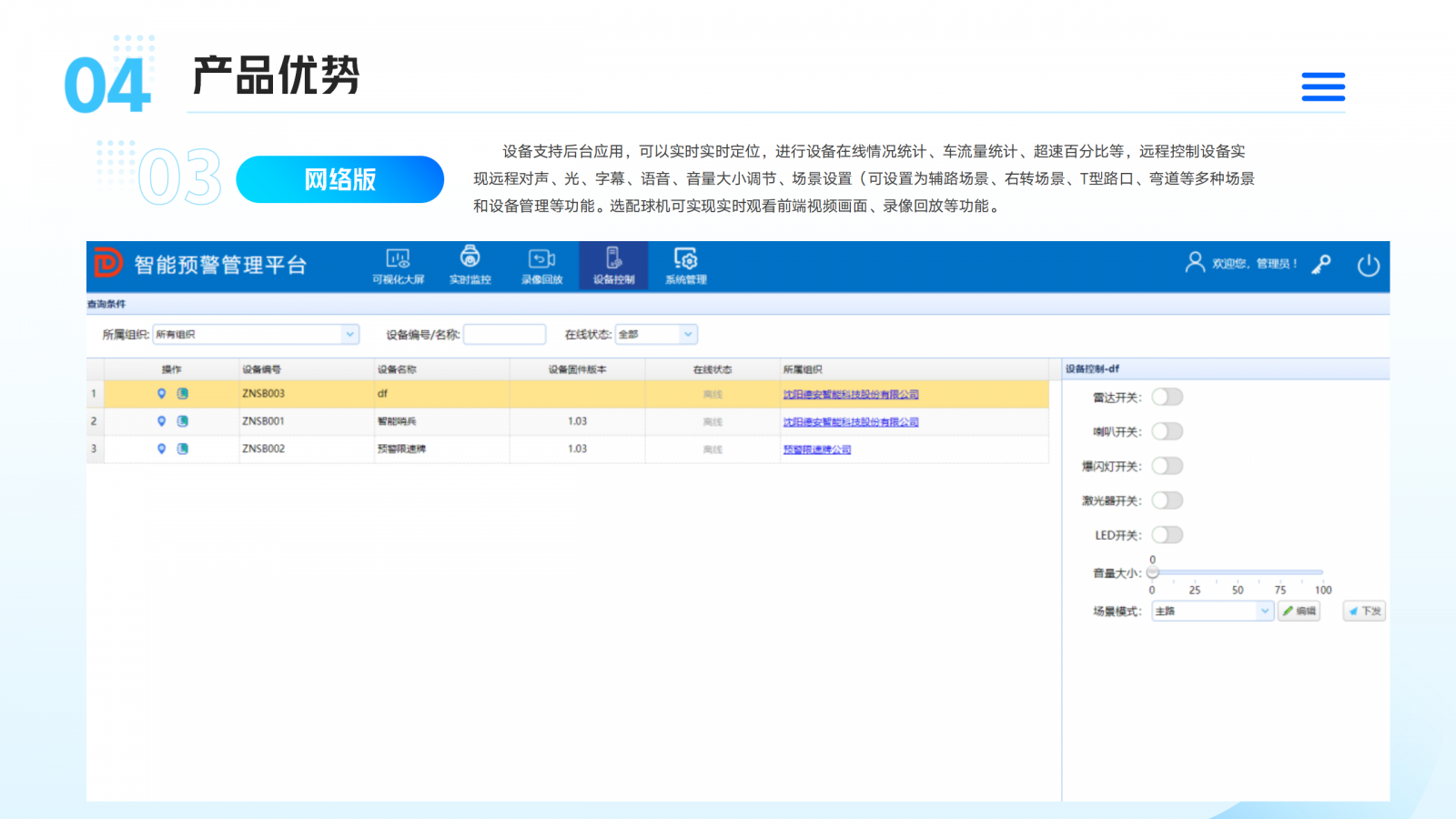Image resolution: width=1456 pixels, height=819 pixels.
Task: Click device name df cell
Action: tap(442, 394)
